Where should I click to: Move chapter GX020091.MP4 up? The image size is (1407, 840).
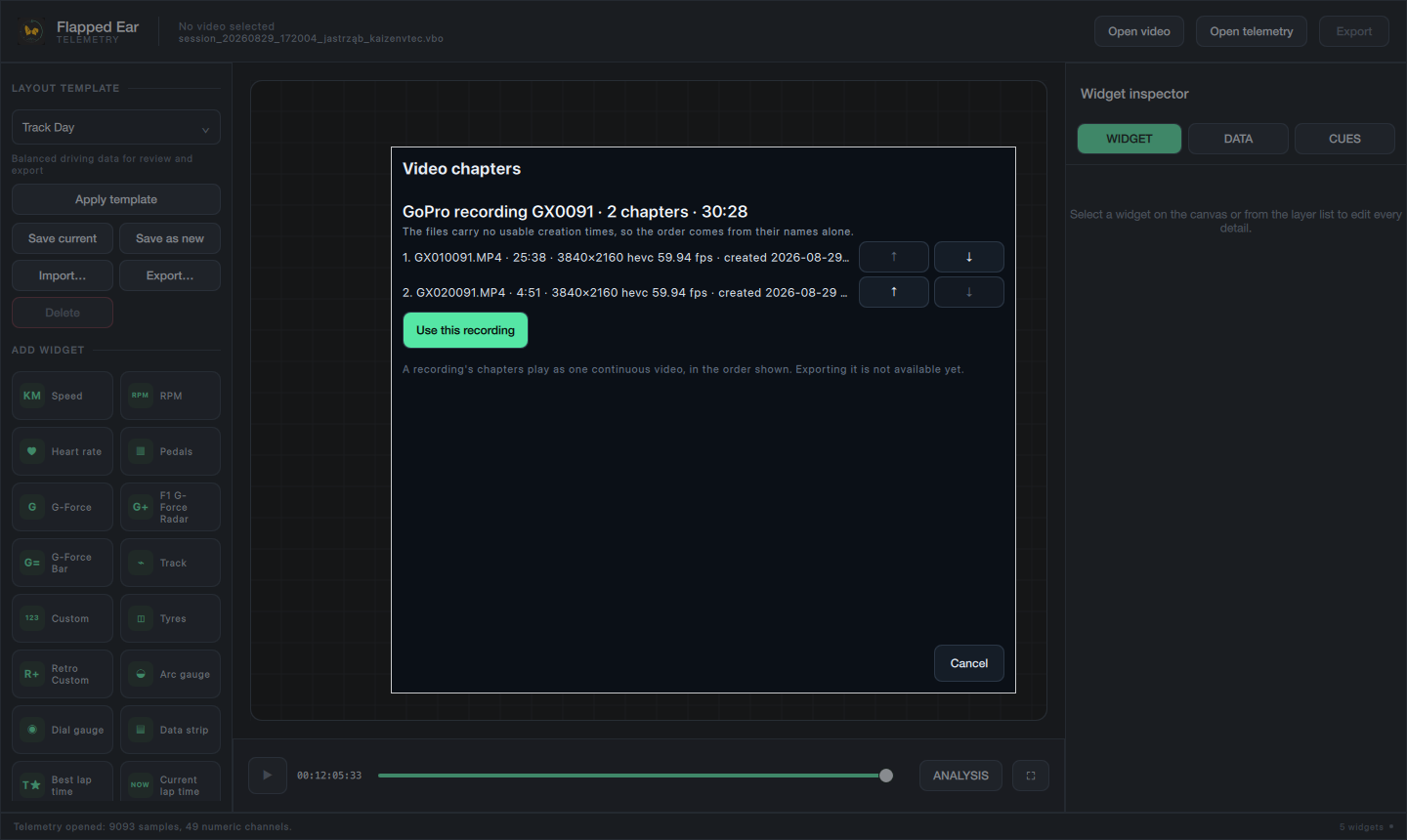(894, 292)
